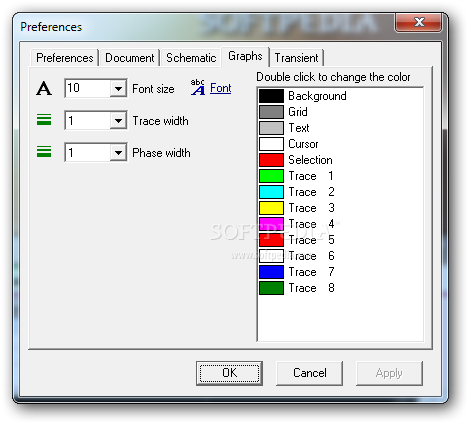Click the 'Trace 8' label text
This screenshot has height=424, width=469.
pyautogui.click(x=311, y=288)
